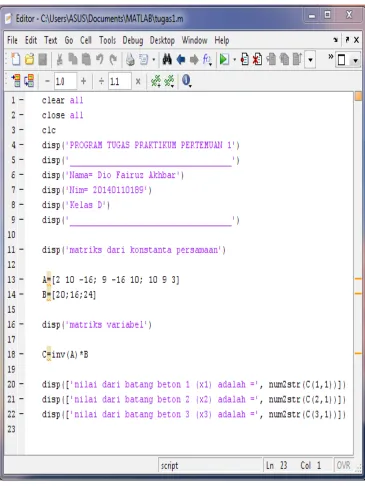Viewport: 365px width, 486px height.
Task: Open a file using the folder icon
Action: tap(29, 60)
